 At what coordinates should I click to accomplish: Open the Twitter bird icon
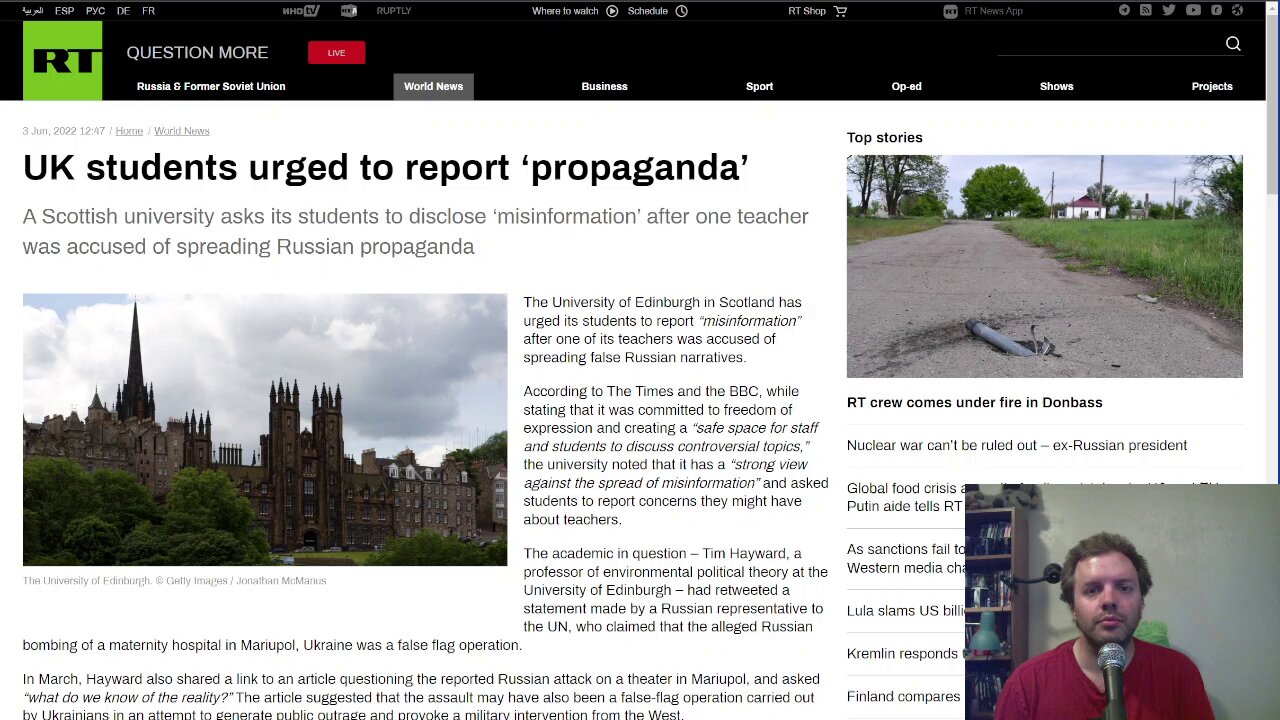tap(1169, 11)
